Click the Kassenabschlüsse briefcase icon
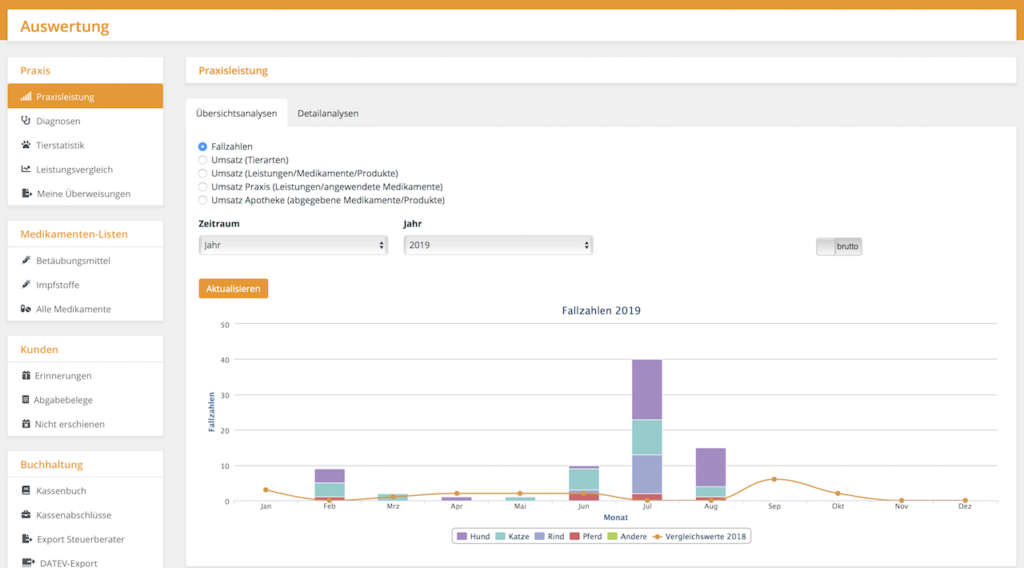 click(x=26, y=515)
